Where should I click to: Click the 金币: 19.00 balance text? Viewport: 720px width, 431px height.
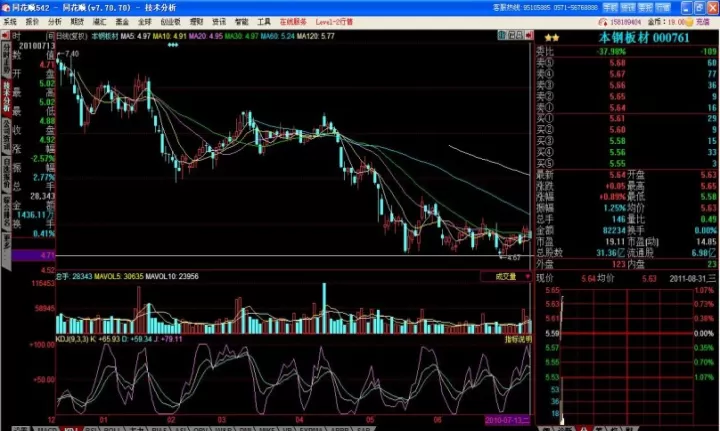(666, 22)
